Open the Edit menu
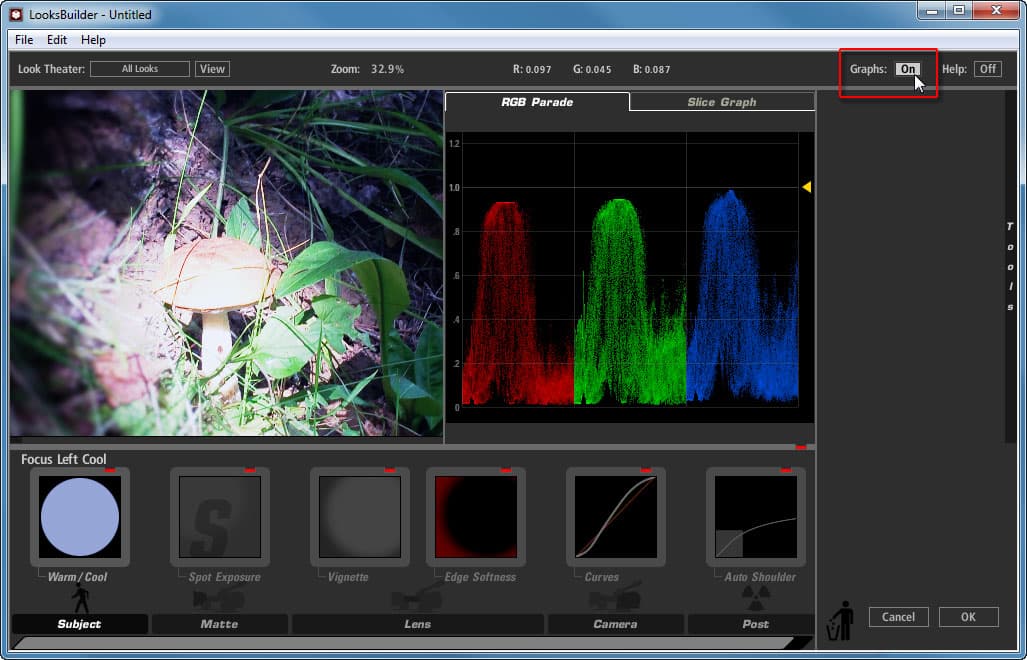This screenshot has width=1027, height=660. tap(57, 40)
